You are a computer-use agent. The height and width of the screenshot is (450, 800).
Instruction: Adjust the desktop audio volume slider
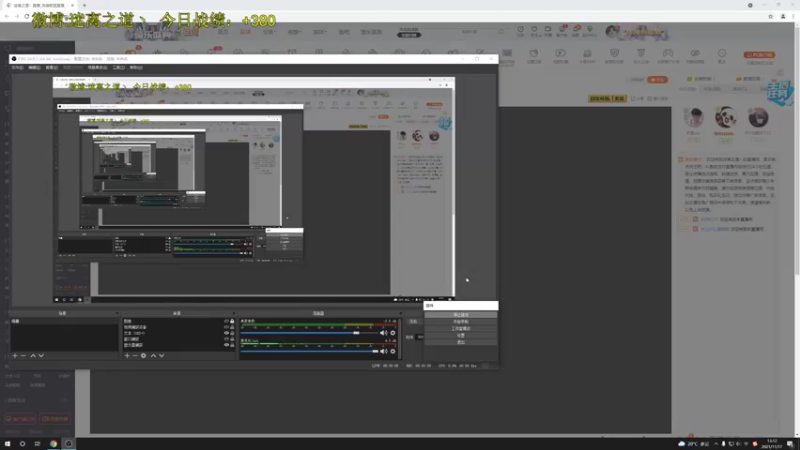tap(310, 333)
